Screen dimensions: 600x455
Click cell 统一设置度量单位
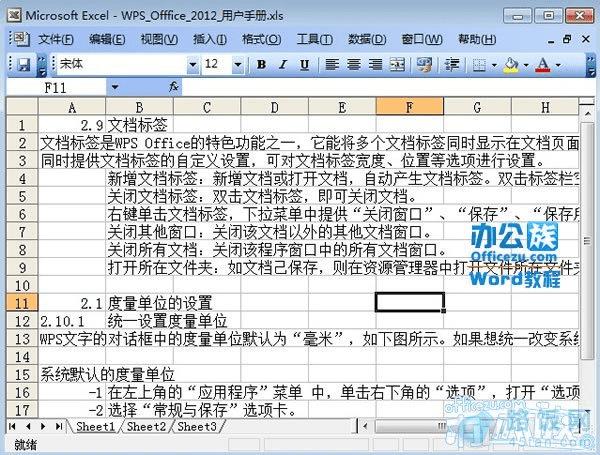[139, 321]
